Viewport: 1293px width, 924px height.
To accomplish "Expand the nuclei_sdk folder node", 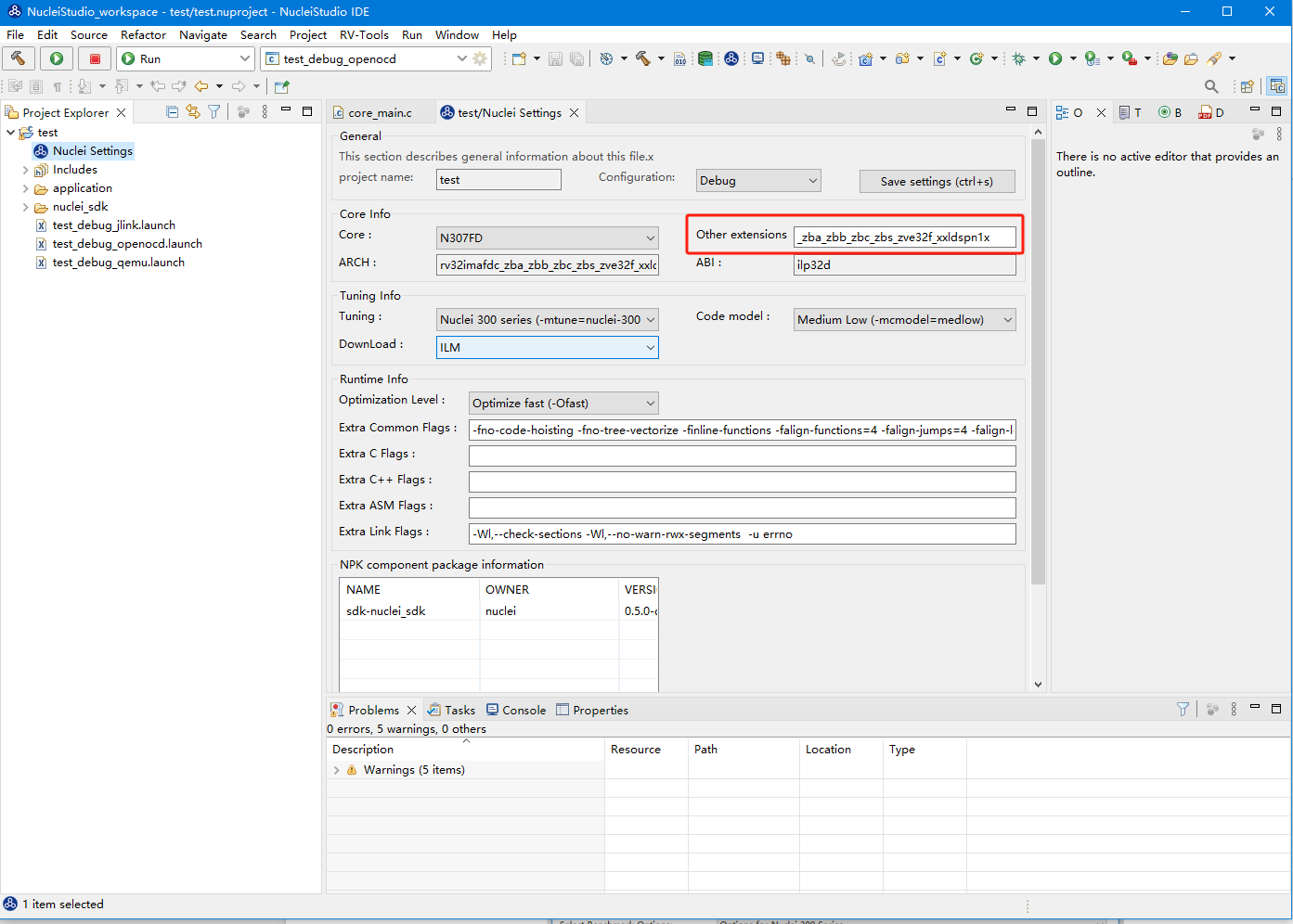I will click(x=25, y=207).
